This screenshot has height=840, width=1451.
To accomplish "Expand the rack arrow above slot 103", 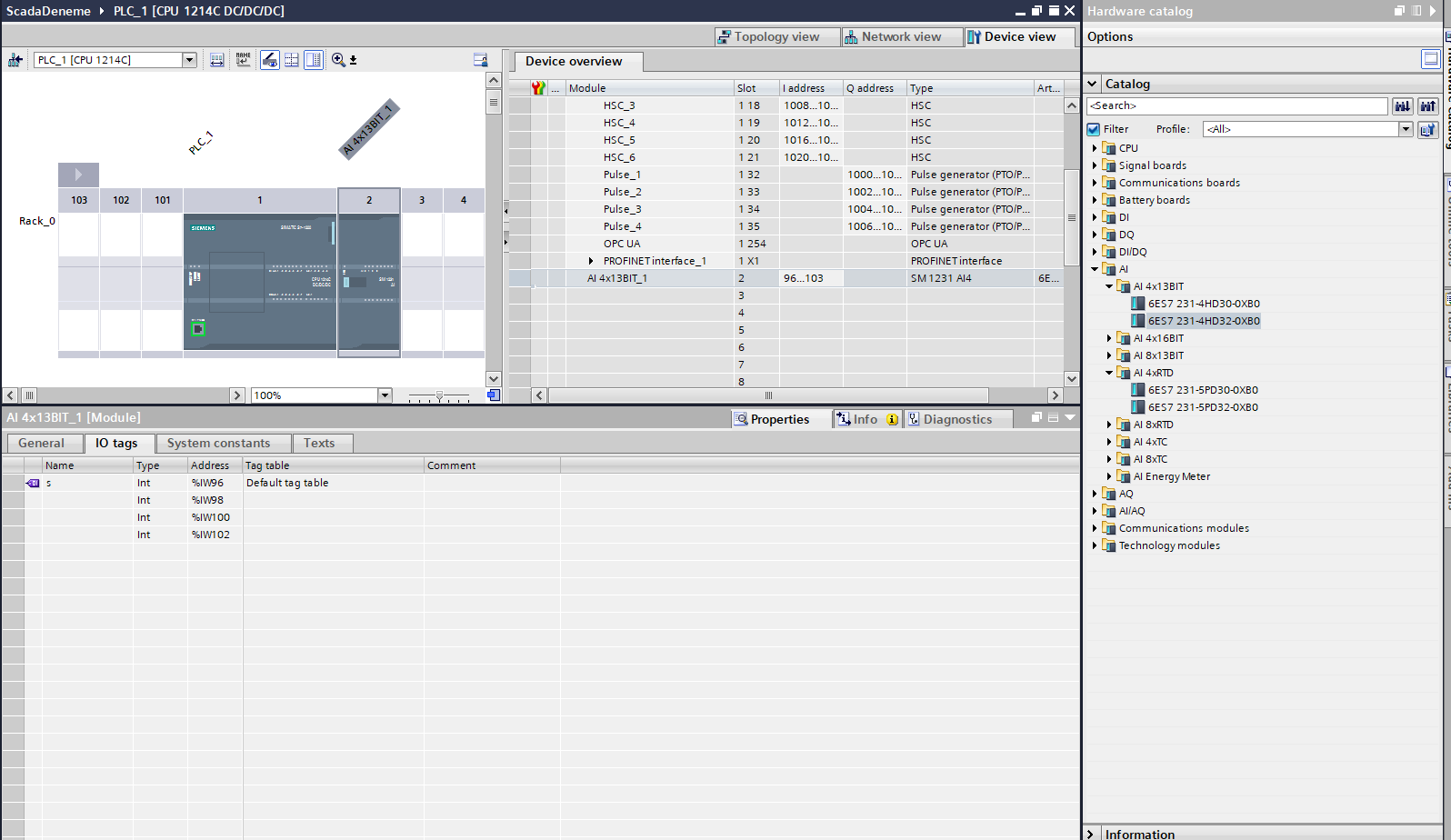I will [78, 175].
